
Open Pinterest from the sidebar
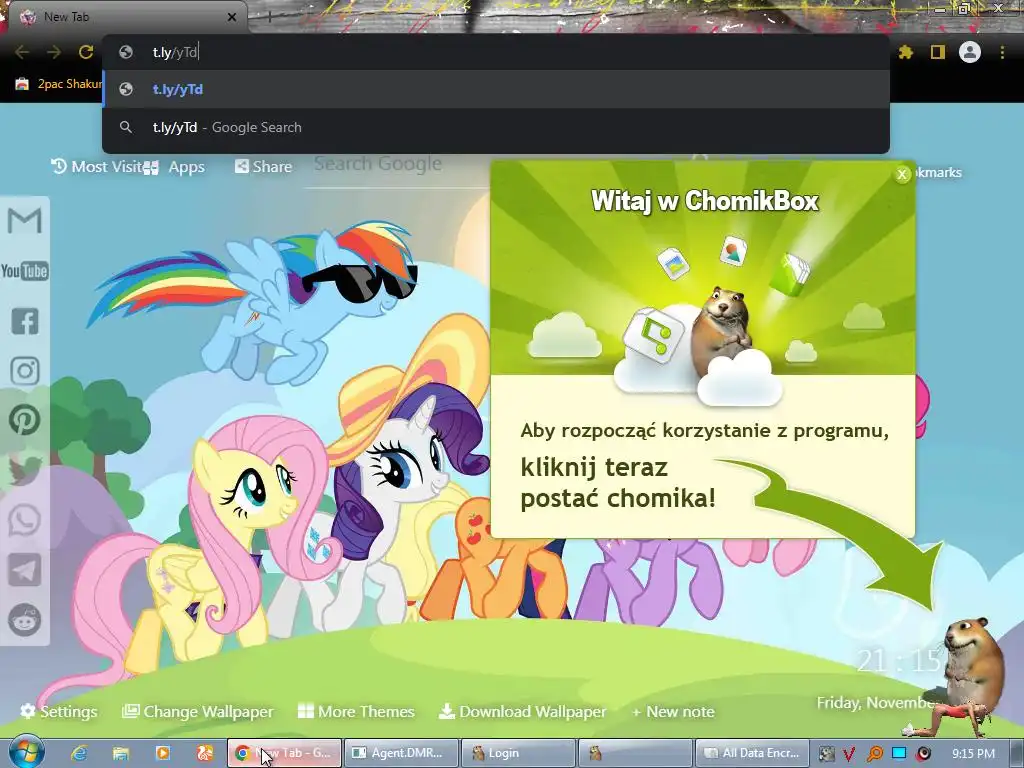[25, 420]
